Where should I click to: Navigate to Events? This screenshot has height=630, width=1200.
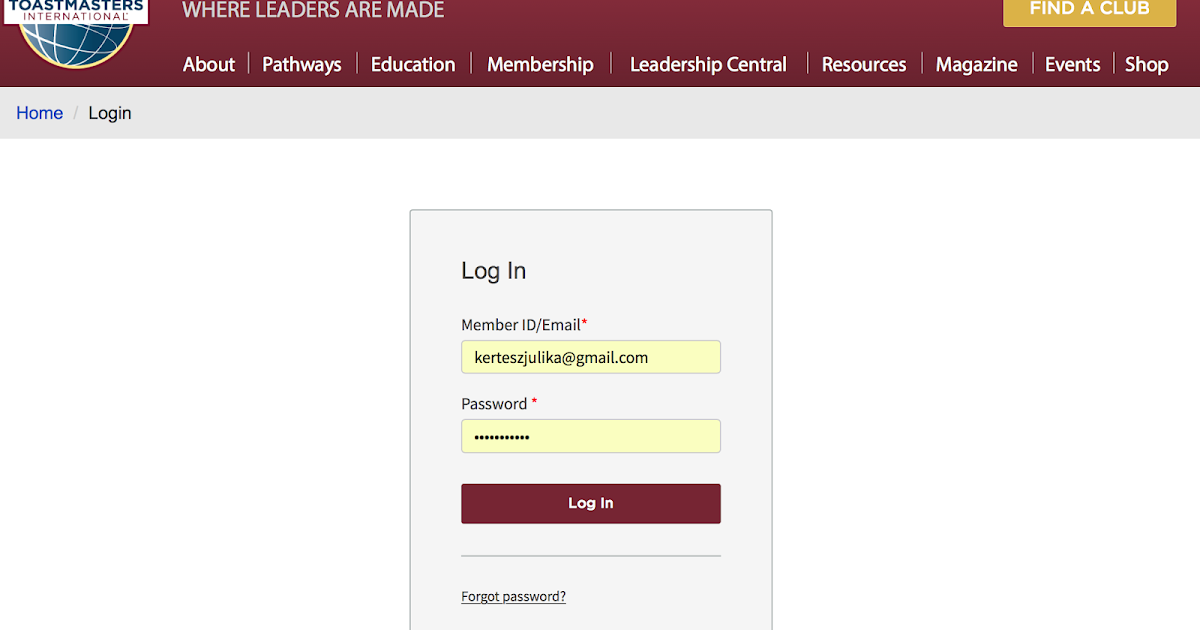1072,64
